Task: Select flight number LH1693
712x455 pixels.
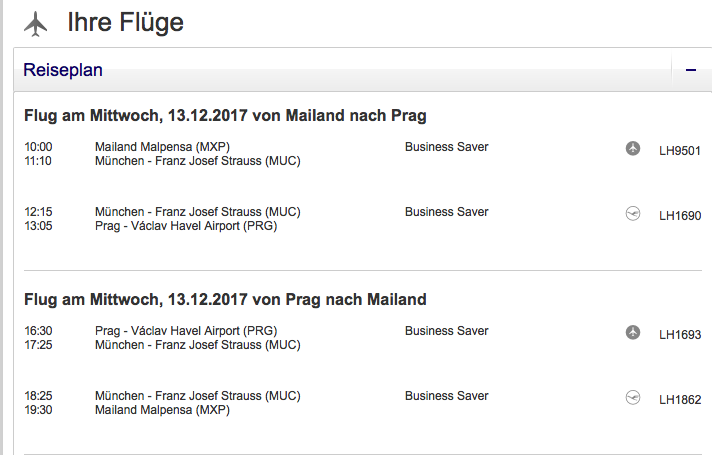Action: 680,335
